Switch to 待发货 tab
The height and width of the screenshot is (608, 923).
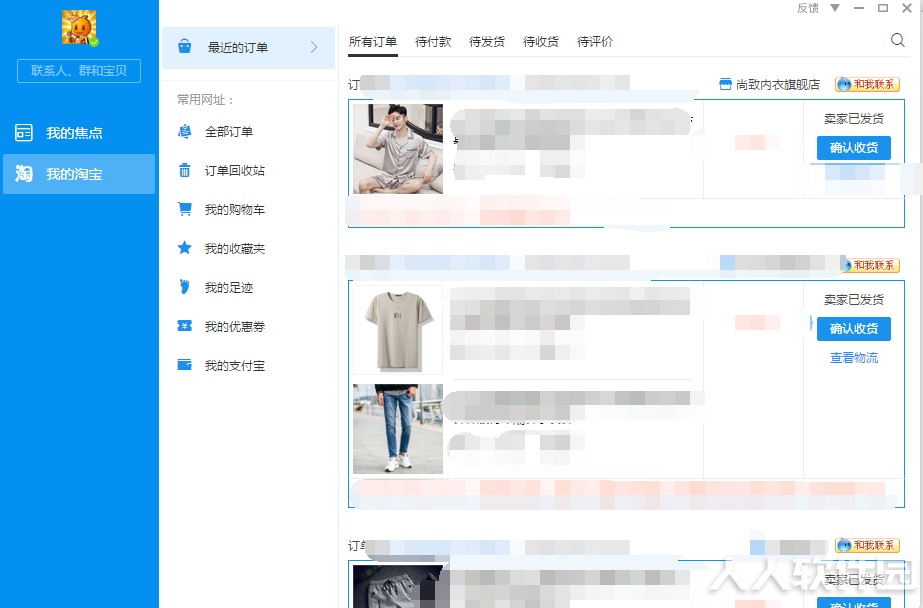click(487, 42)
